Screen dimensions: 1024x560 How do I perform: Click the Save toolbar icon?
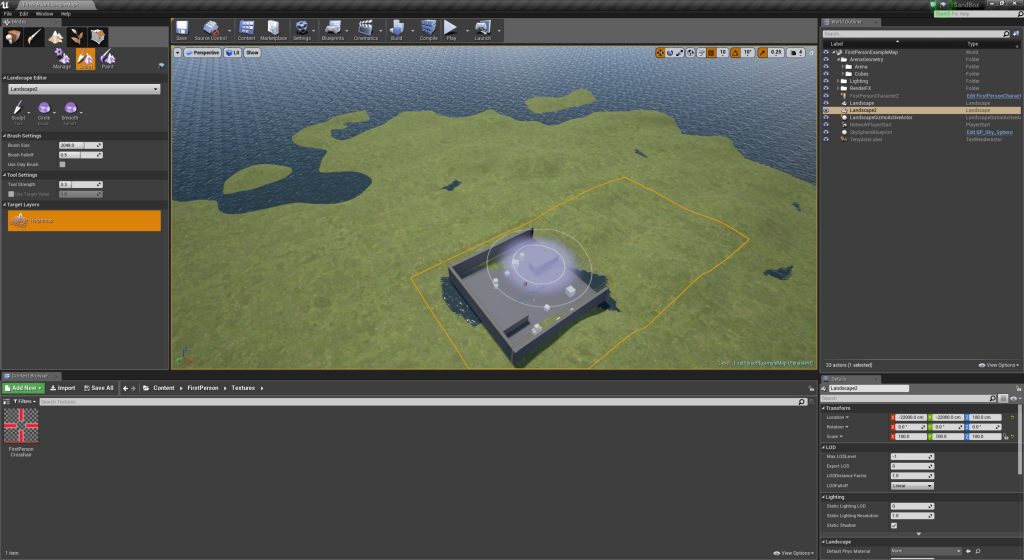[x=182, y=30]
